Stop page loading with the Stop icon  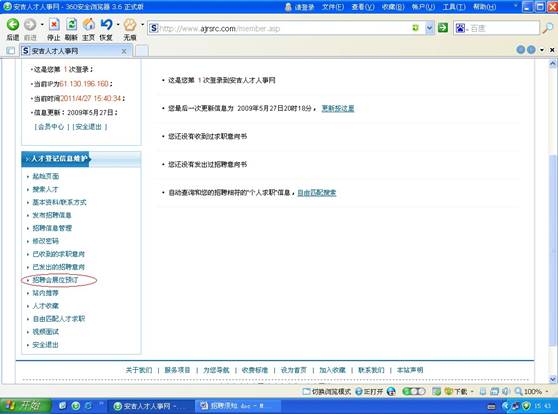click(x=54, y=25)
